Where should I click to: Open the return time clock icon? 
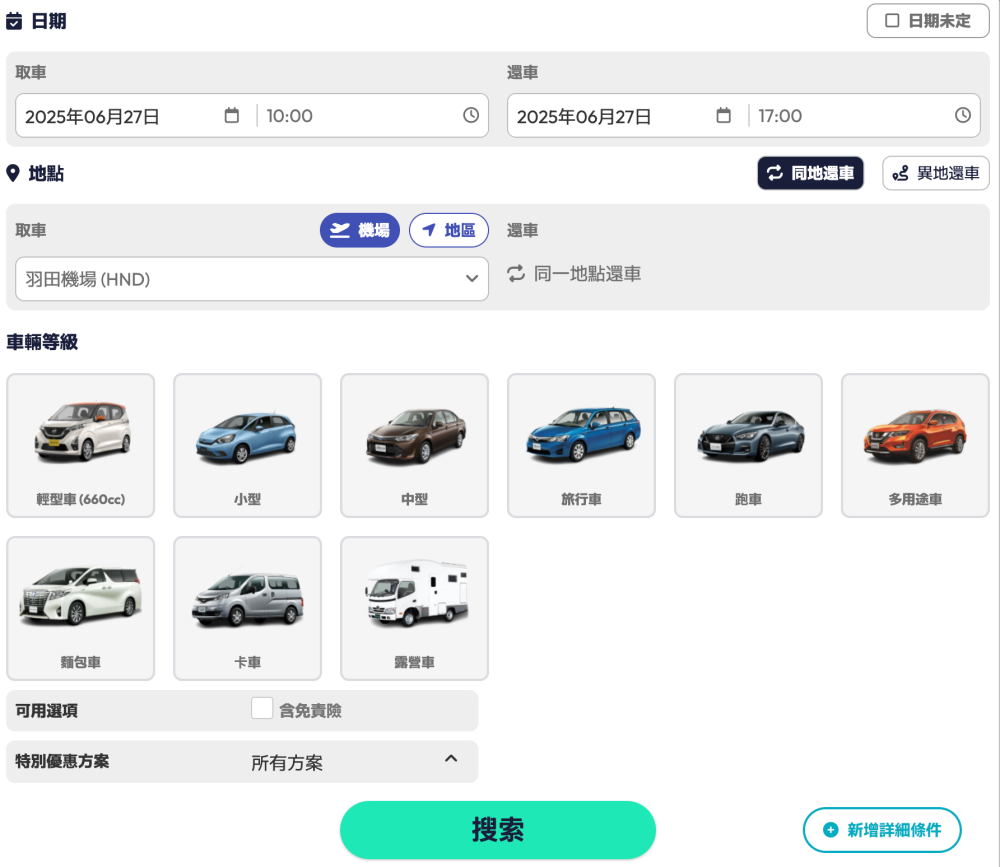click(x=962, y=115)
